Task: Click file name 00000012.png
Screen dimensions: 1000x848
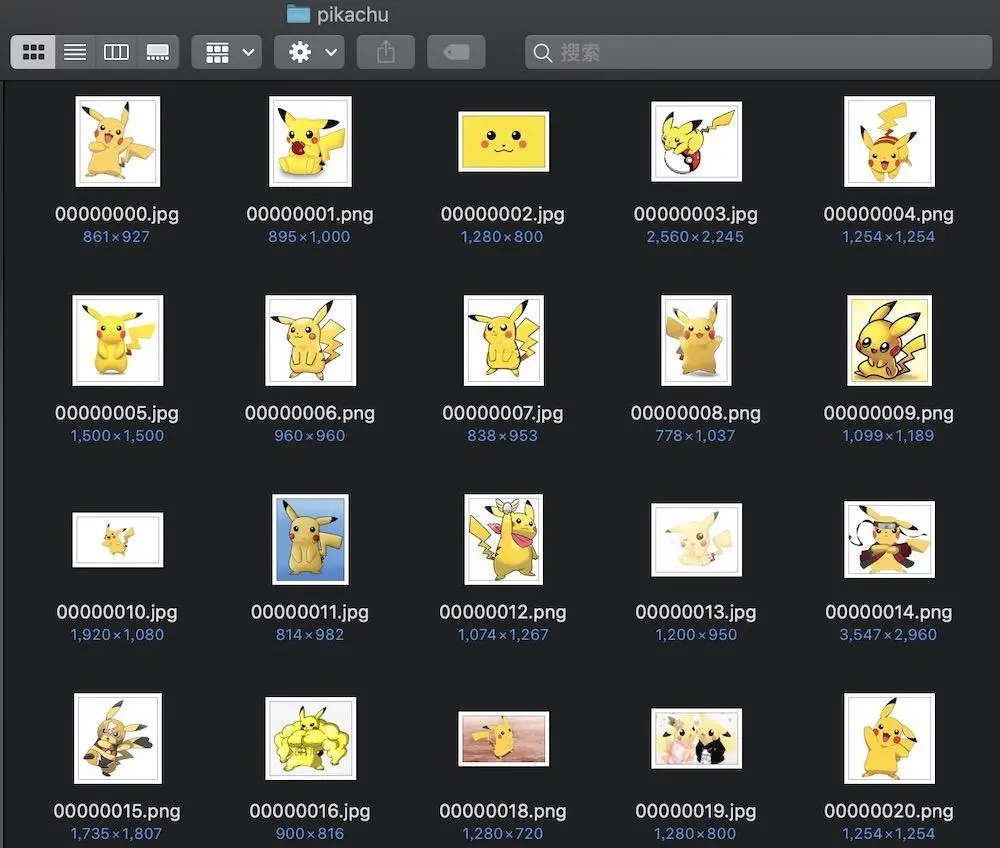Action: [503, 611]
